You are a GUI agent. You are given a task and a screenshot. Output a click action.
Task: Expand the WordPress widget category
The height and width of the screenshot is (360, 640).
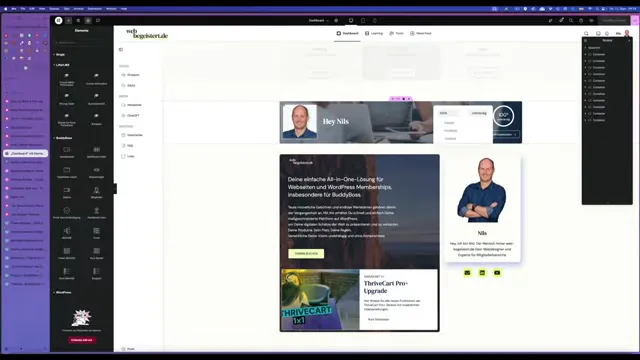62,292
